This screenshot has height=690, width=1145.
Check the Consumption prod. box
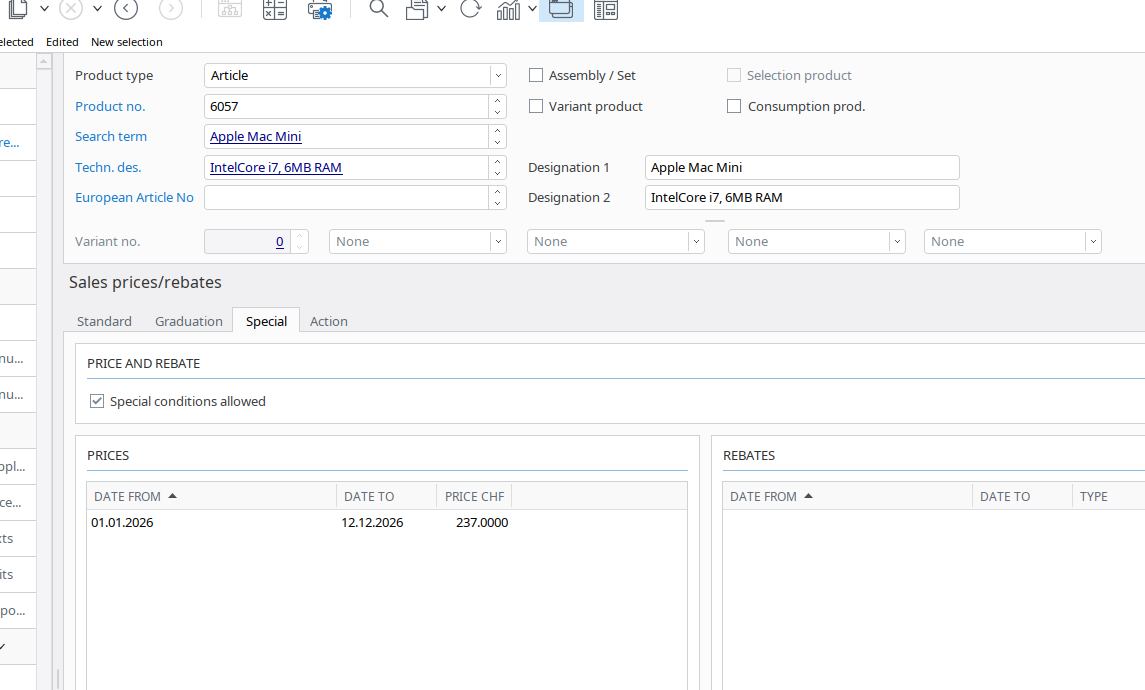[x=734, y=106]
